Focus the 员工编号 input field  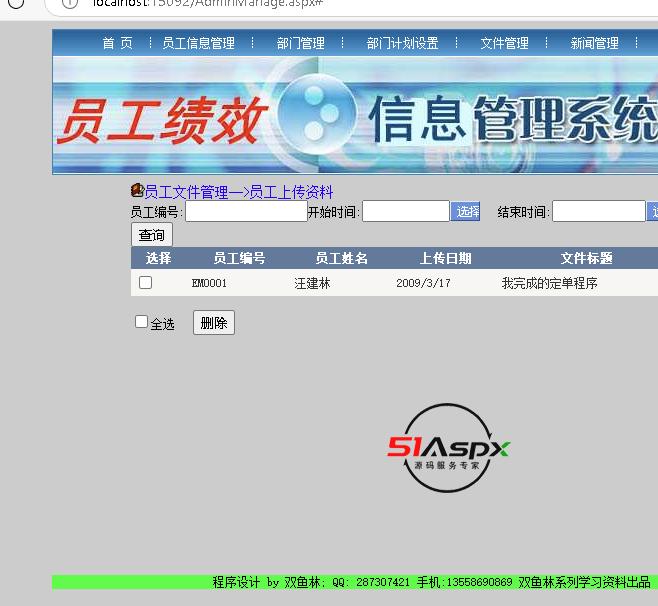246,211
